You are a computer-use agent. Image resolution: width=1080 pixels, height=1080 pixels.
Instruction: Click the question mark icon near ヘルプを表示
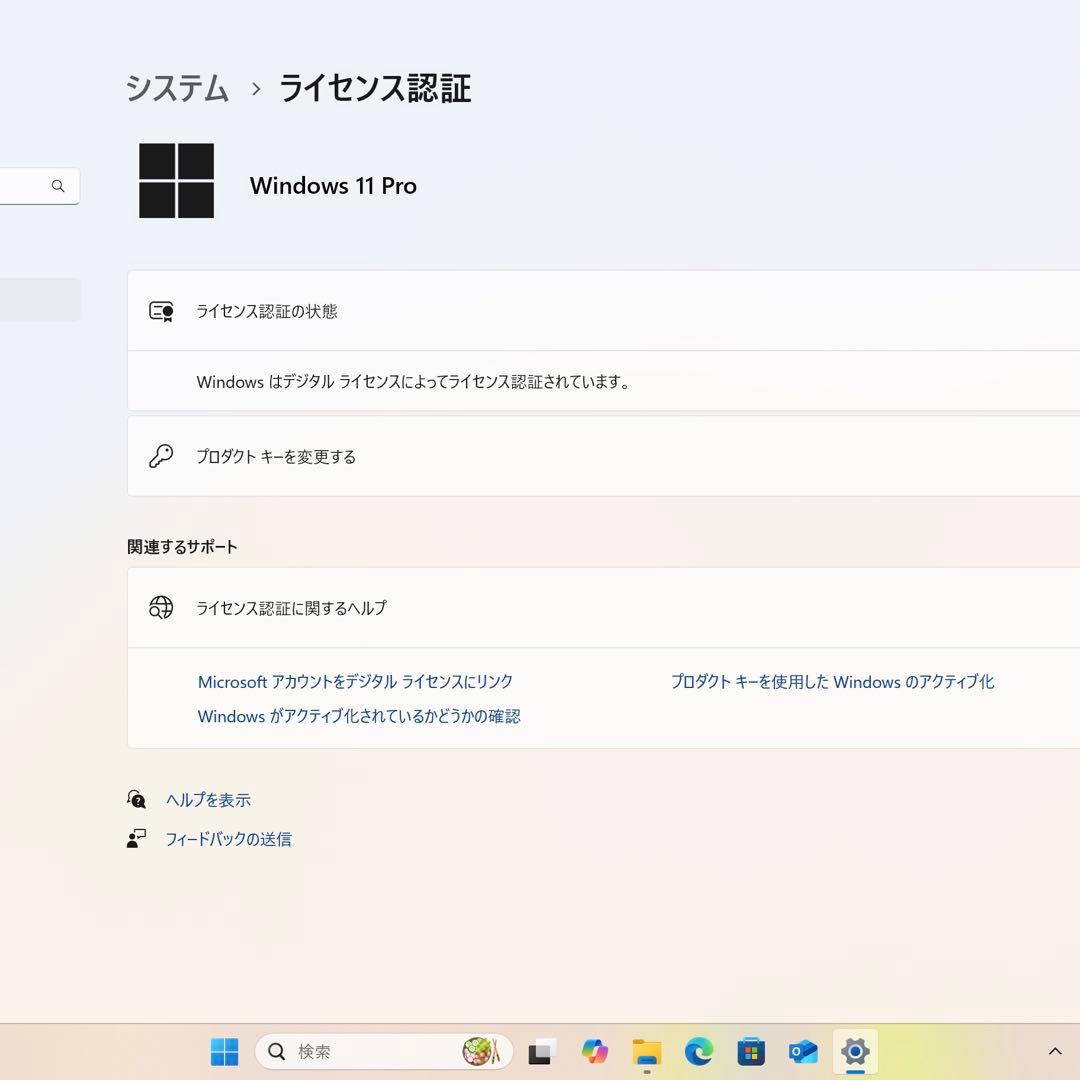[x=137, y=799]
